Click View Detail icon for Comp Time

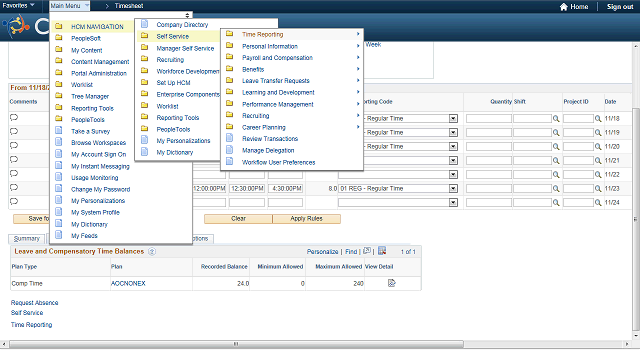tap(391, 283)
